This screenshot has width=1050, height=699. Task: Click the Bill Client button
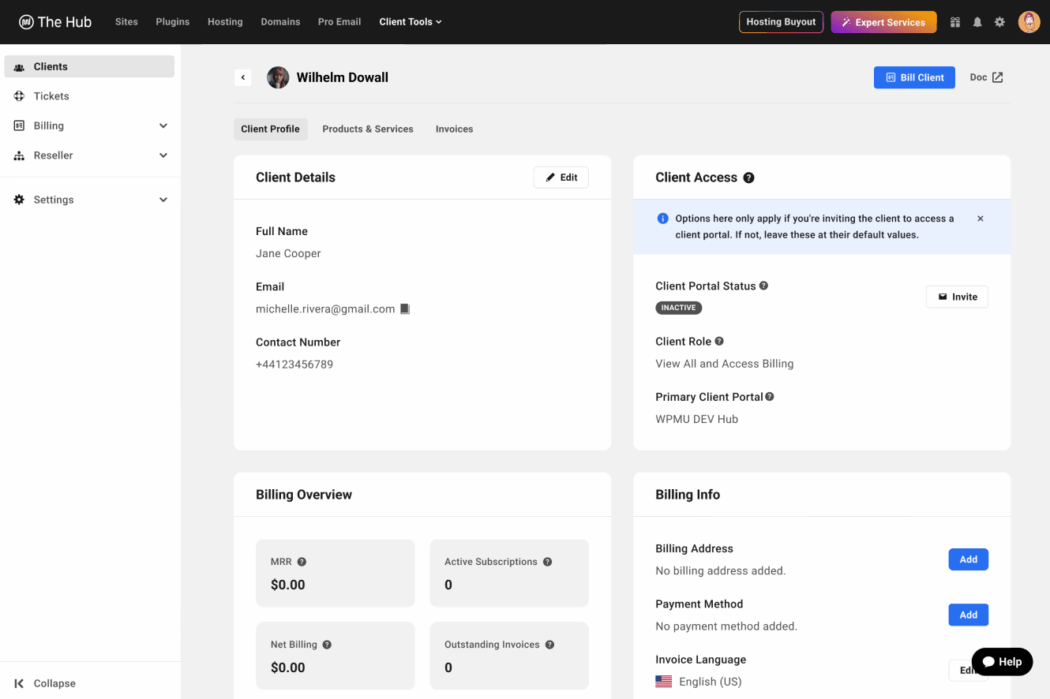914,77
